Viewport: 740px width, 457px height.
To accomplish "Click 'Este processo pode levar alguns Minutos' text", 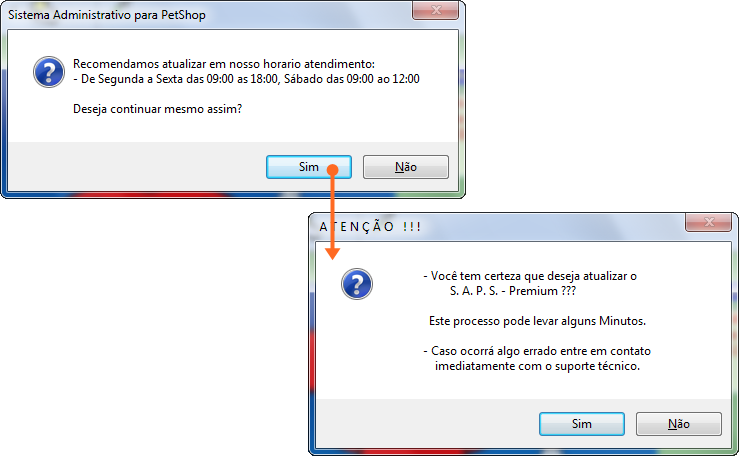I will [x=537, y=321].
